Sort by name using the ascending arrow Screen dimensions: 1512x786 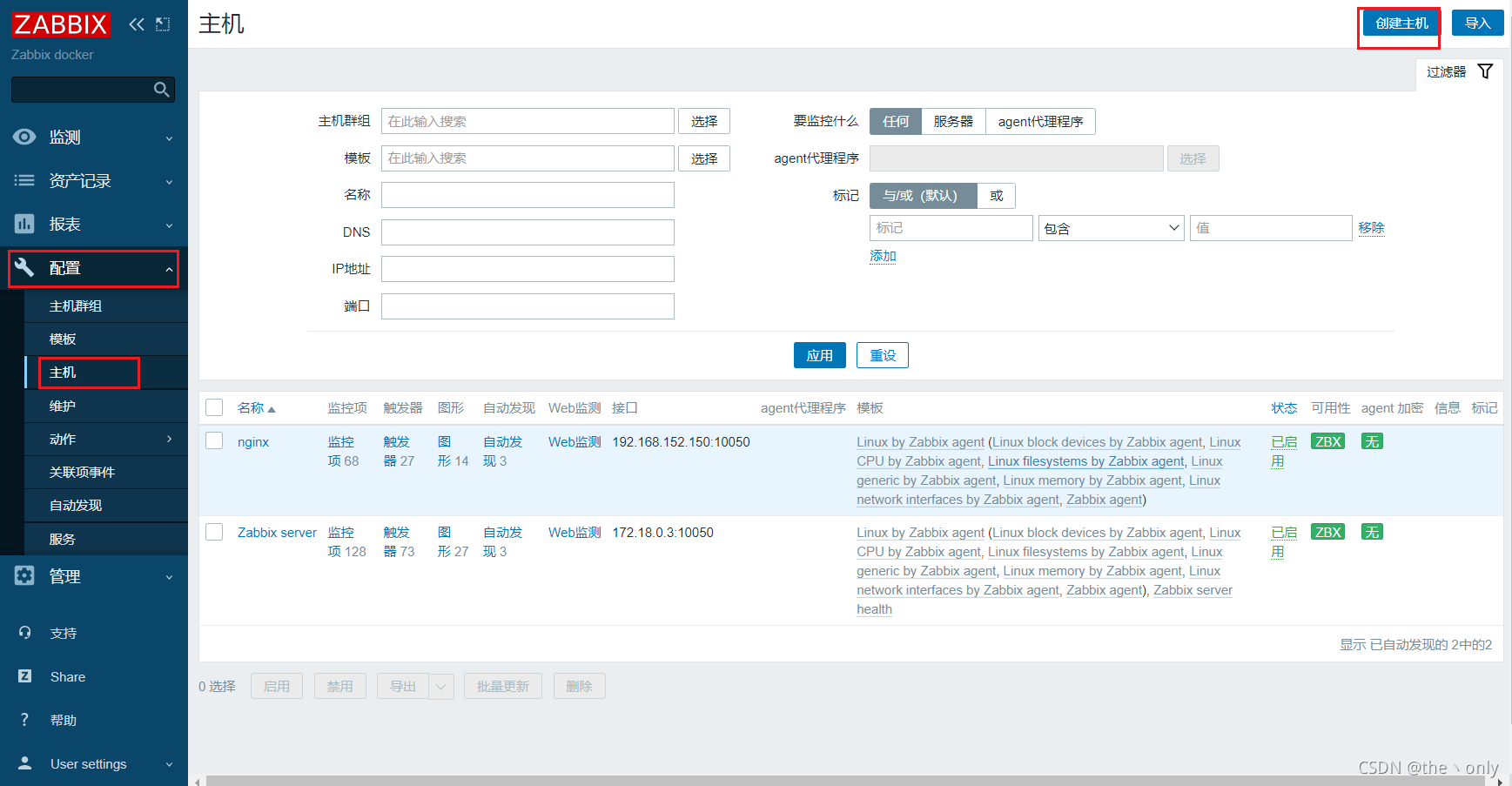(272, 409)
